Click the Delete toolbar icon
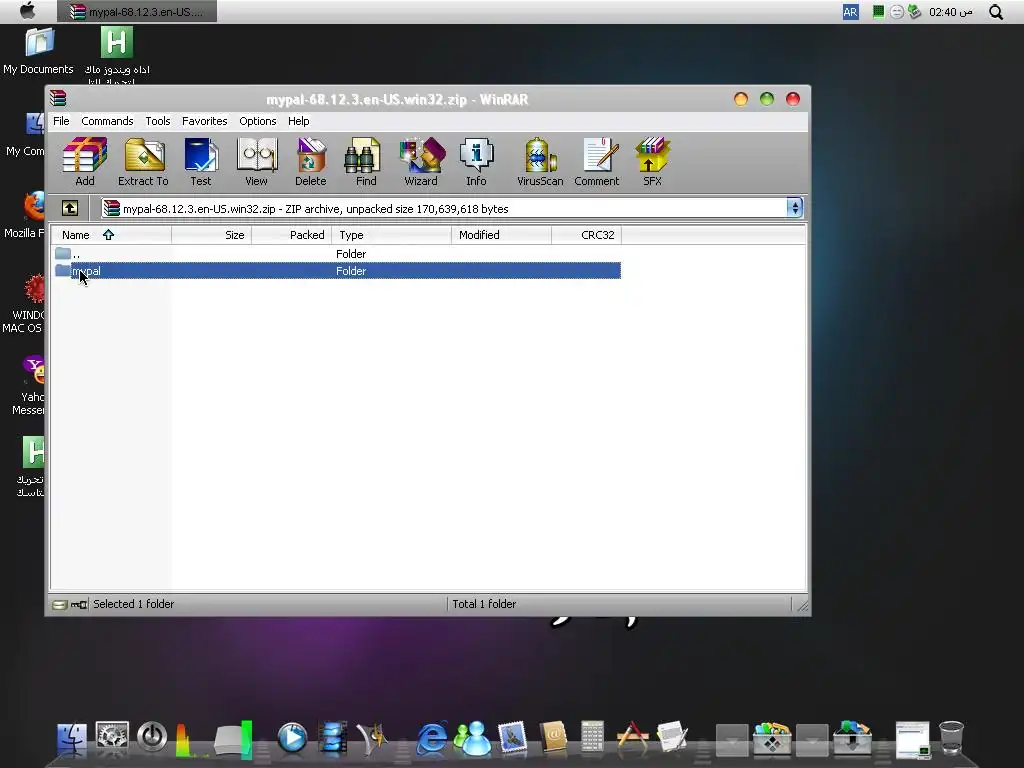 coord(310,162)
